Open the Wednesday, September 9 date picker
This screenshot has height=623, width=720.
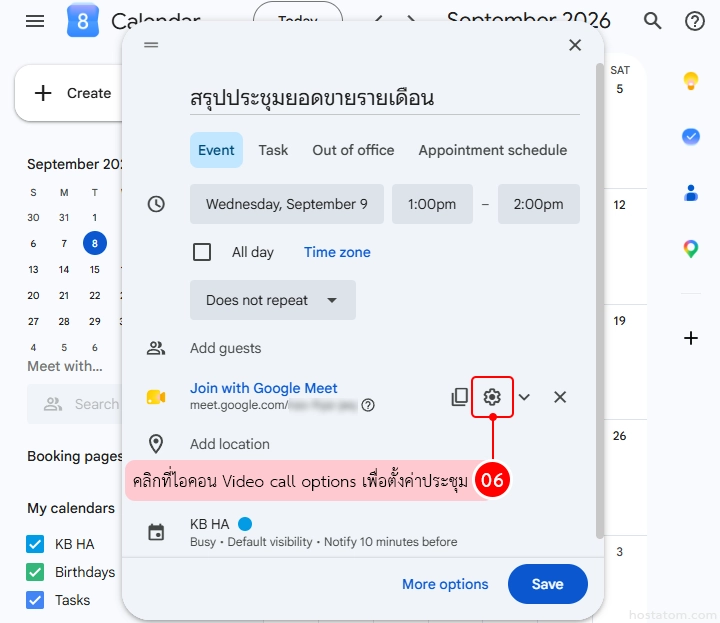tap(287, 204)
